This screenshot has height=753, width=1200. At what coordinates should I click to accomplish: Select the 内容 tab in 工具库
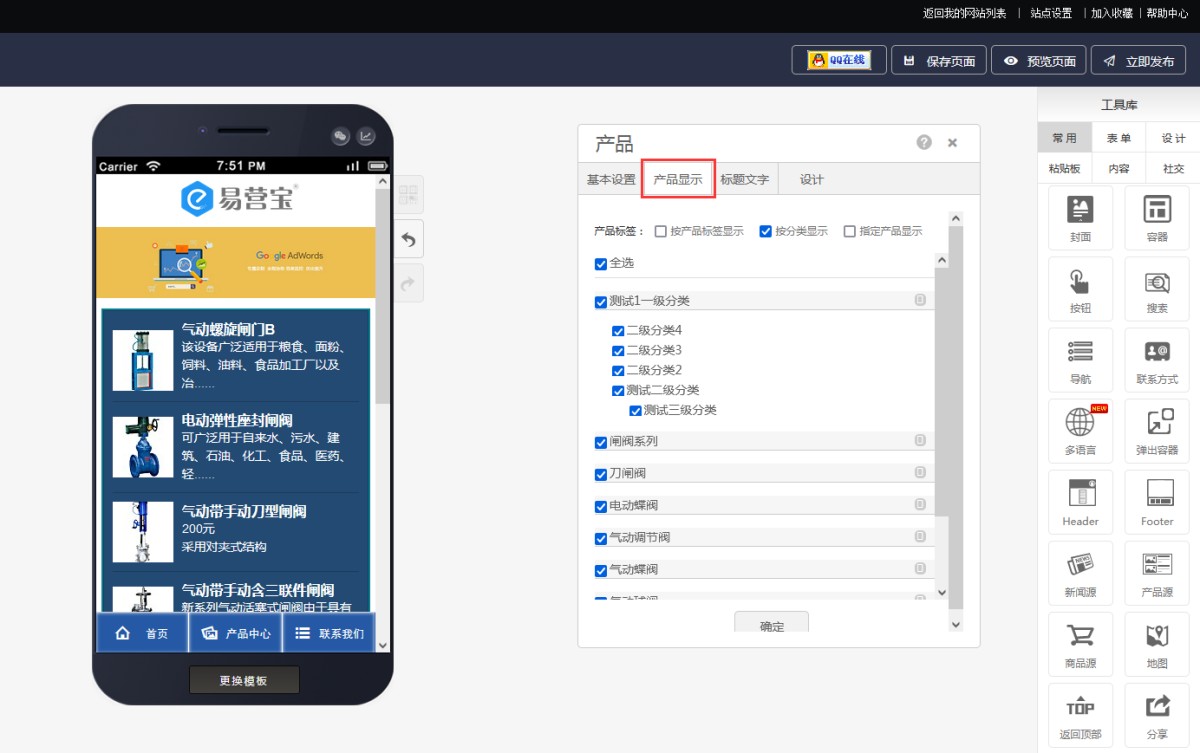pyautogui.click(x=1119, y=168)
